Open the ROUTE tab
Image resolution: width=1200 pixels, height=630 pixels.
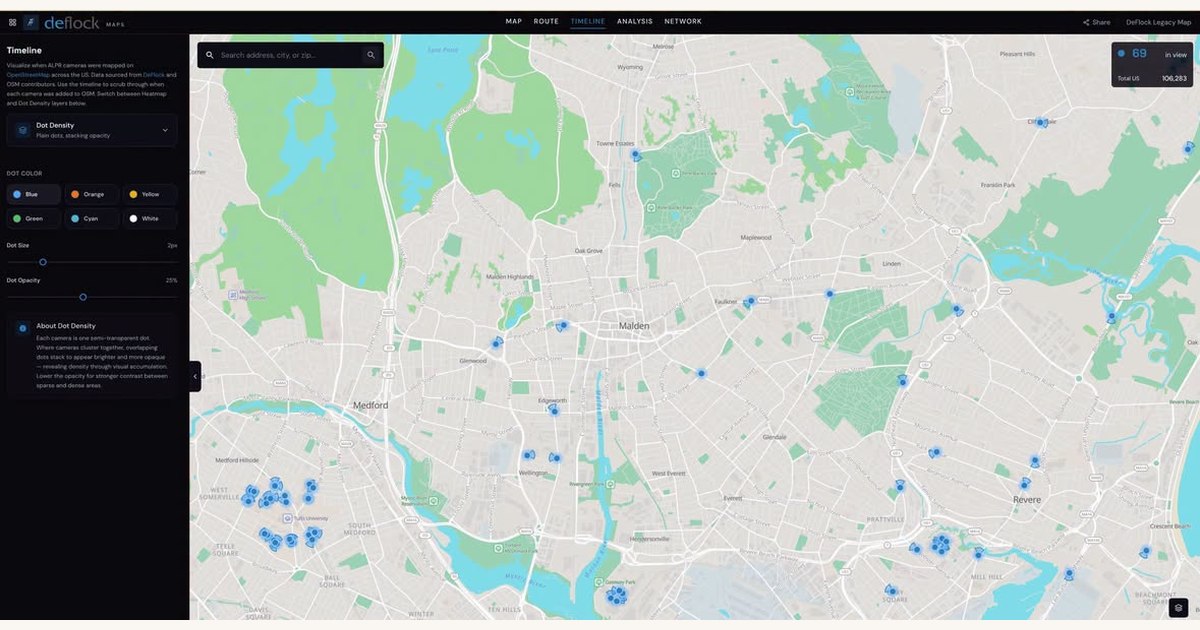[546, 21]
